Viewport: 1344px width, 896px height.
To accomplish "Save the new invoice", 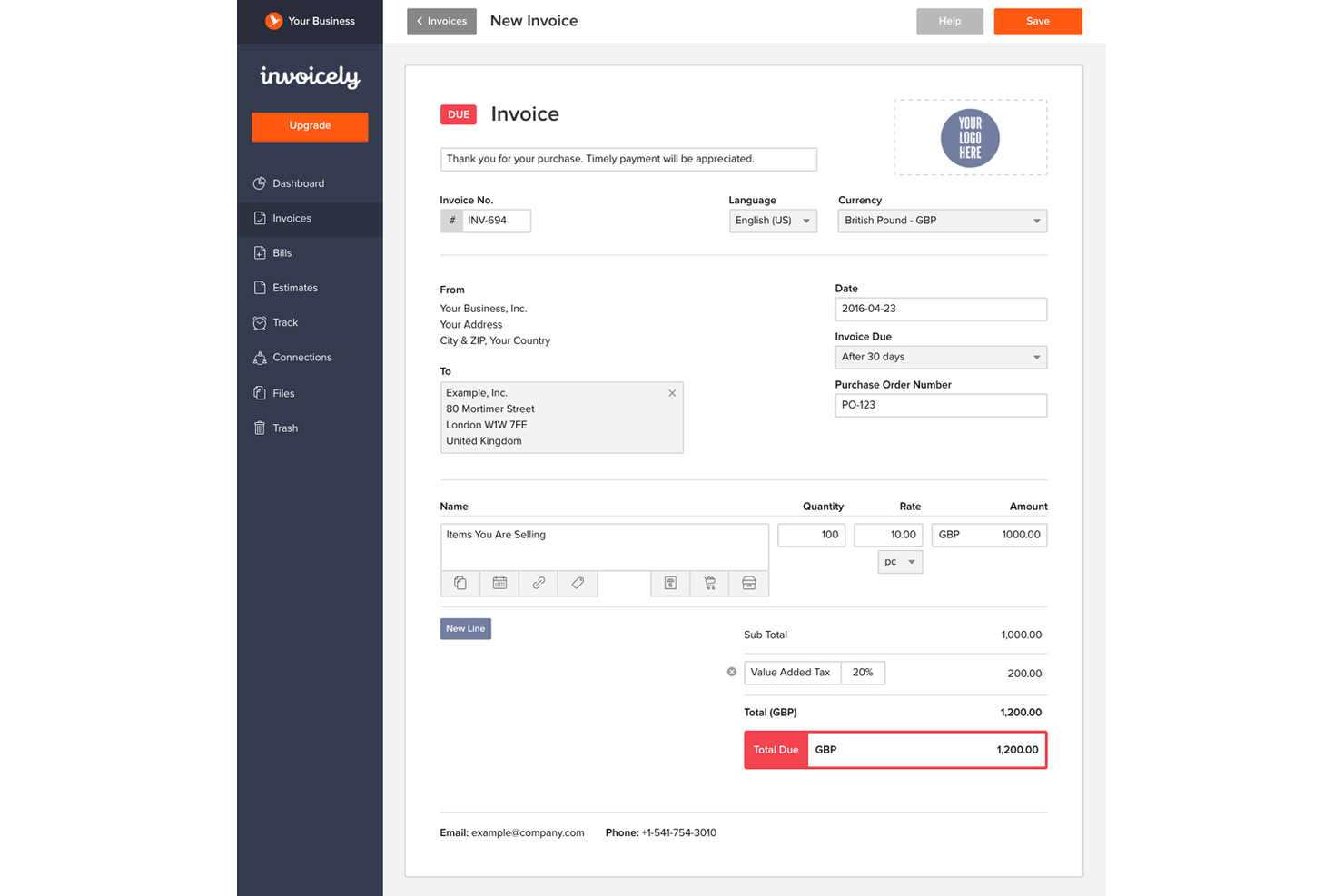I will tap(1038, 21).
